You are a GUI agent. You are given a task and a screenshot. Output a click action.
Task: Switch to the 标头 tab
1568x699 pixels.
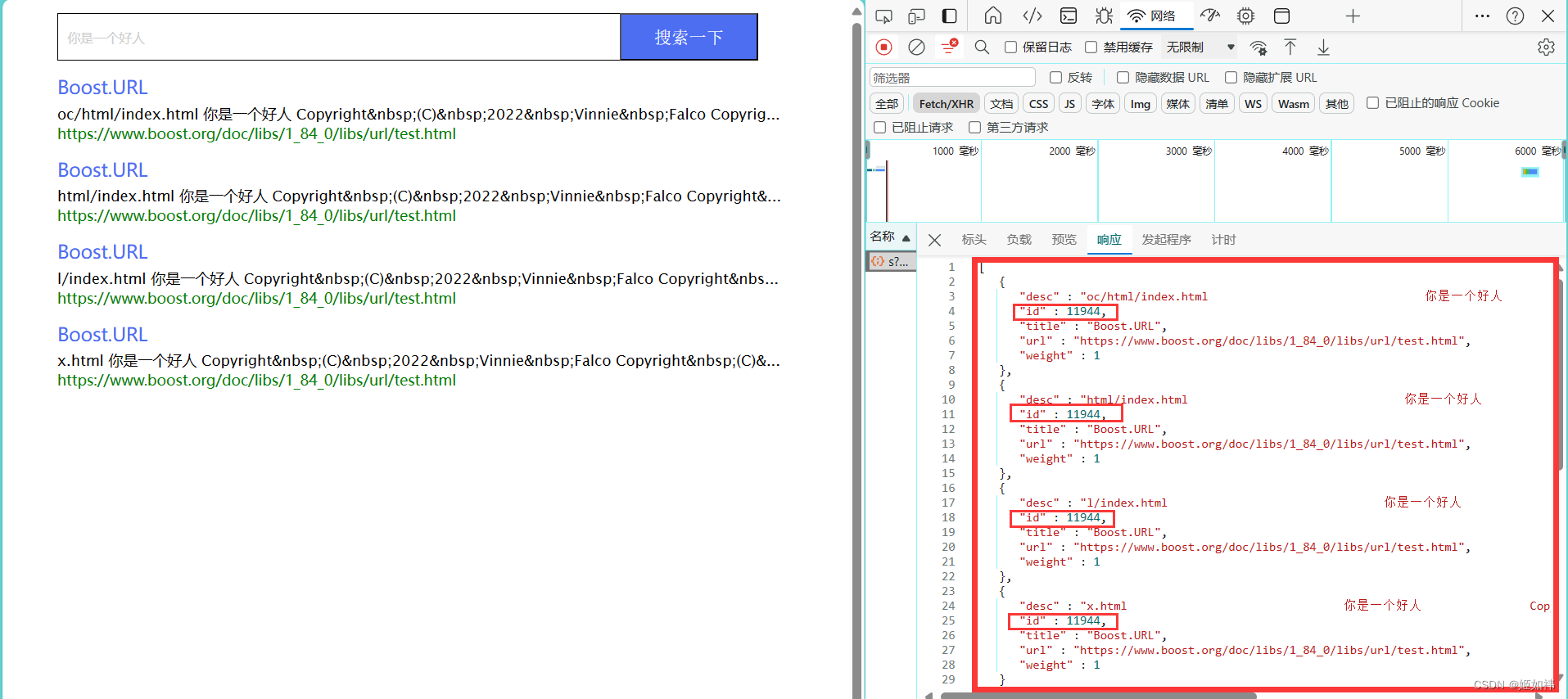click(974, 240)
